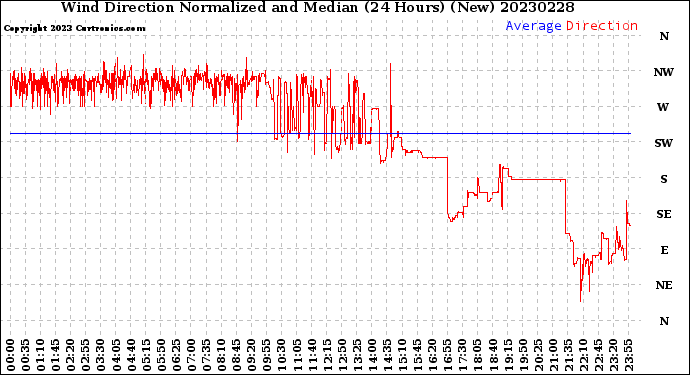Click the 'SW' axis label
This screenshot has height=375, width=690.
click(x=664, y=143)
